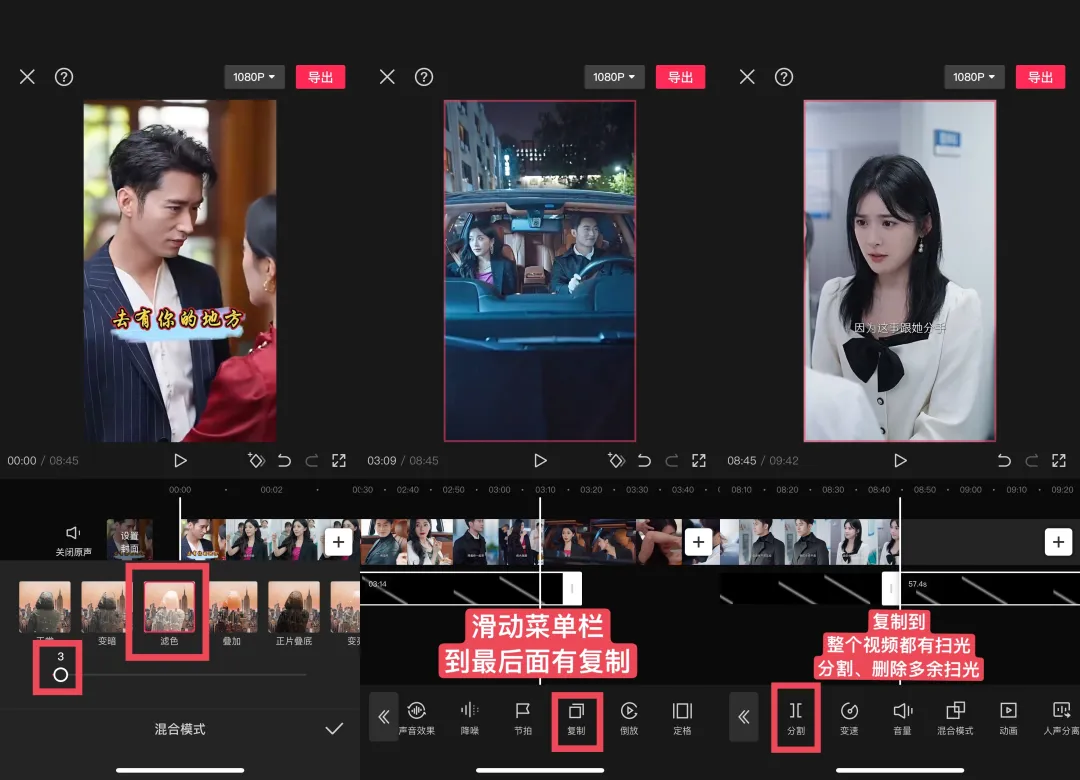Click the blend opacity slider handle at 3
This screenshot has height=780, width=1080.
pos(61,675)
